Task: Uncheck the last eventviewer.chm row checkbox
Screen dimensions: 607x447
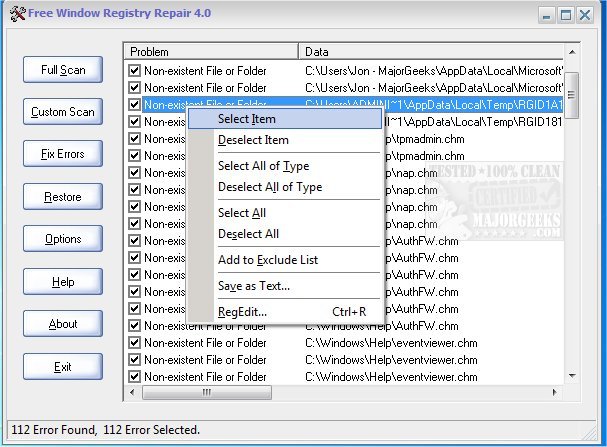Action: click(134, 377)
